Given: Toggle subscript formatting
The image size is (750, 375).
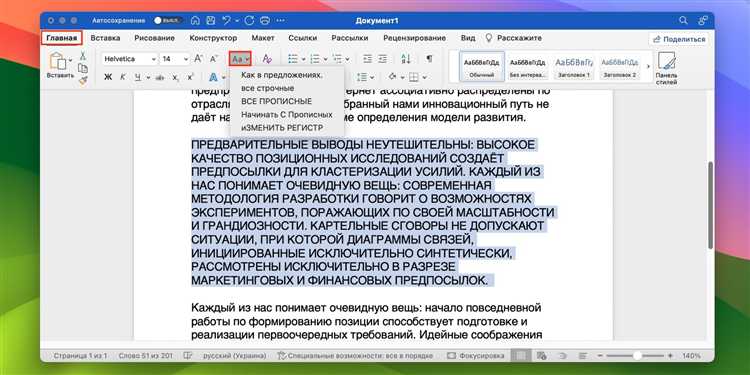Looking at the screenshot, I should [x=176, y=77].
